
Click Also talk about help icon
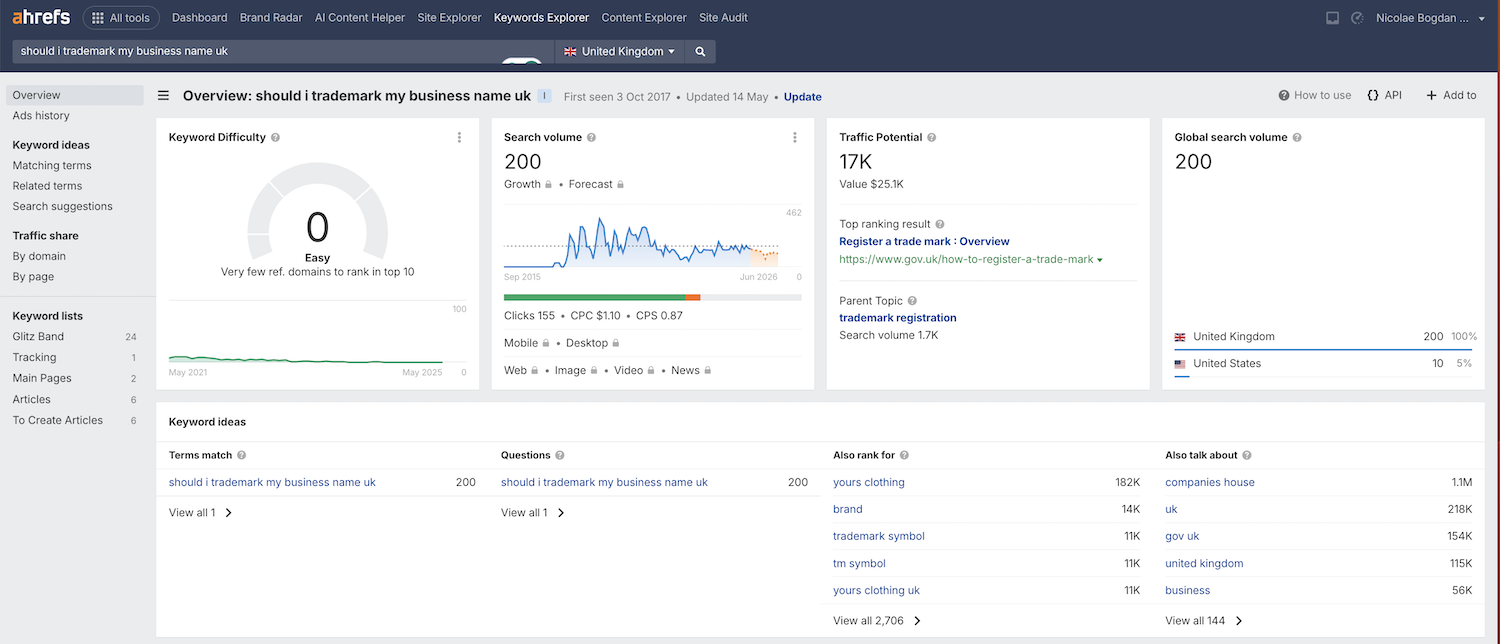tap(1247, 455)
